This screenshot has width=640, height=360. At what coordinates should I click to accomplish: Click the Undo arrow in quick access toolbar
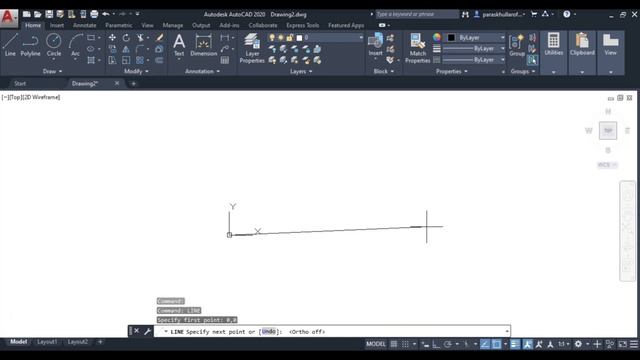point(106,14)
